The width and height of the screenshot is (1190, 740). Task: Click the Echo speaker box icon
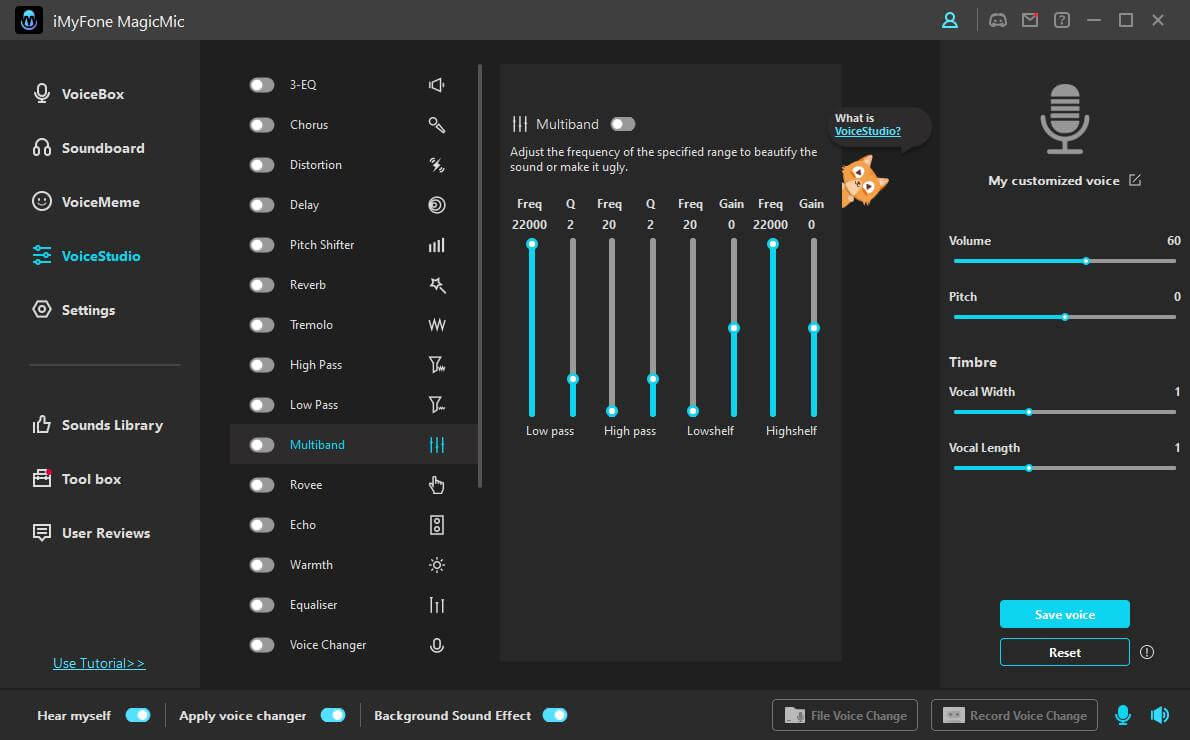tap(436, 525)
